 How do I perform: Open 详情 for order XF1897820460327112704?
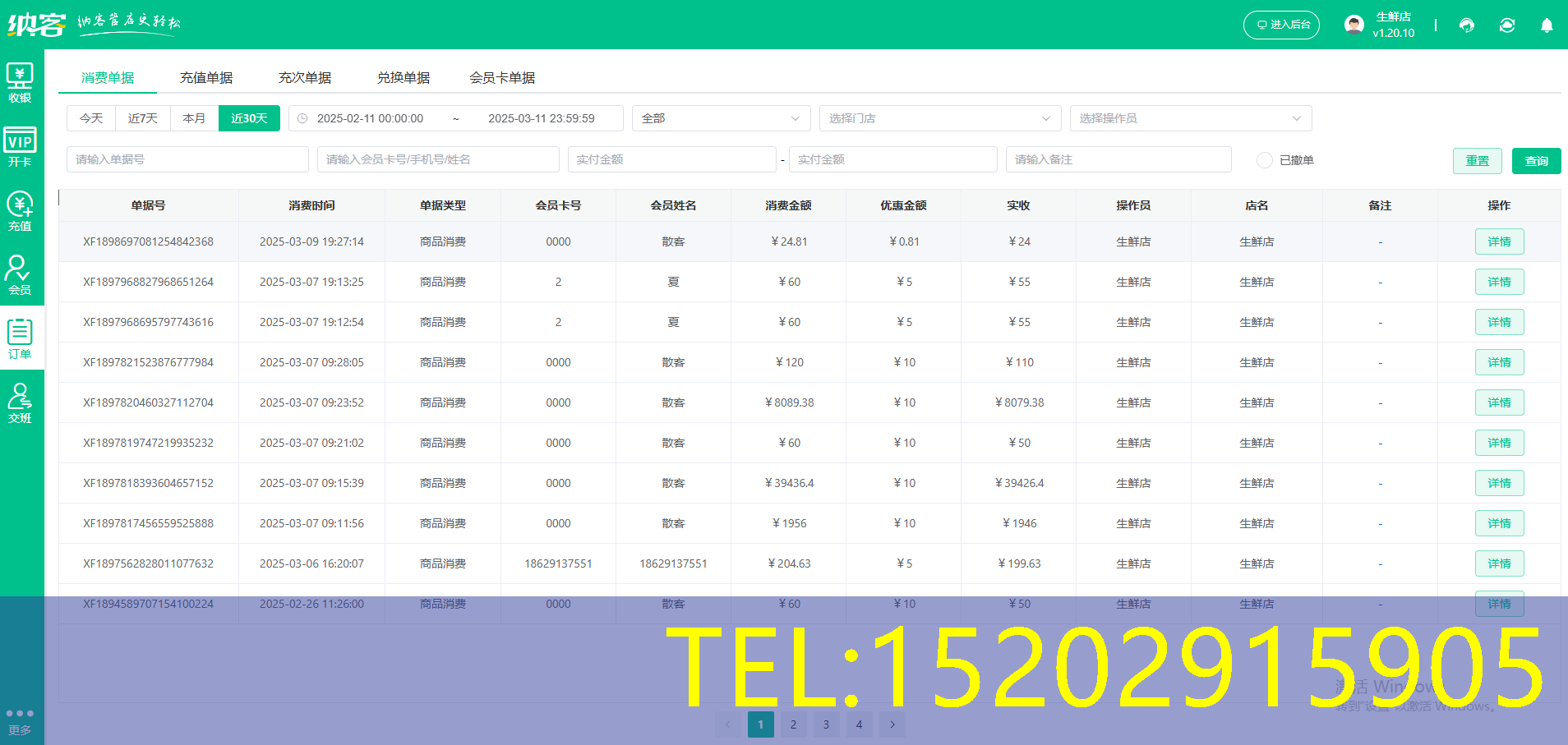[1500, 402]
